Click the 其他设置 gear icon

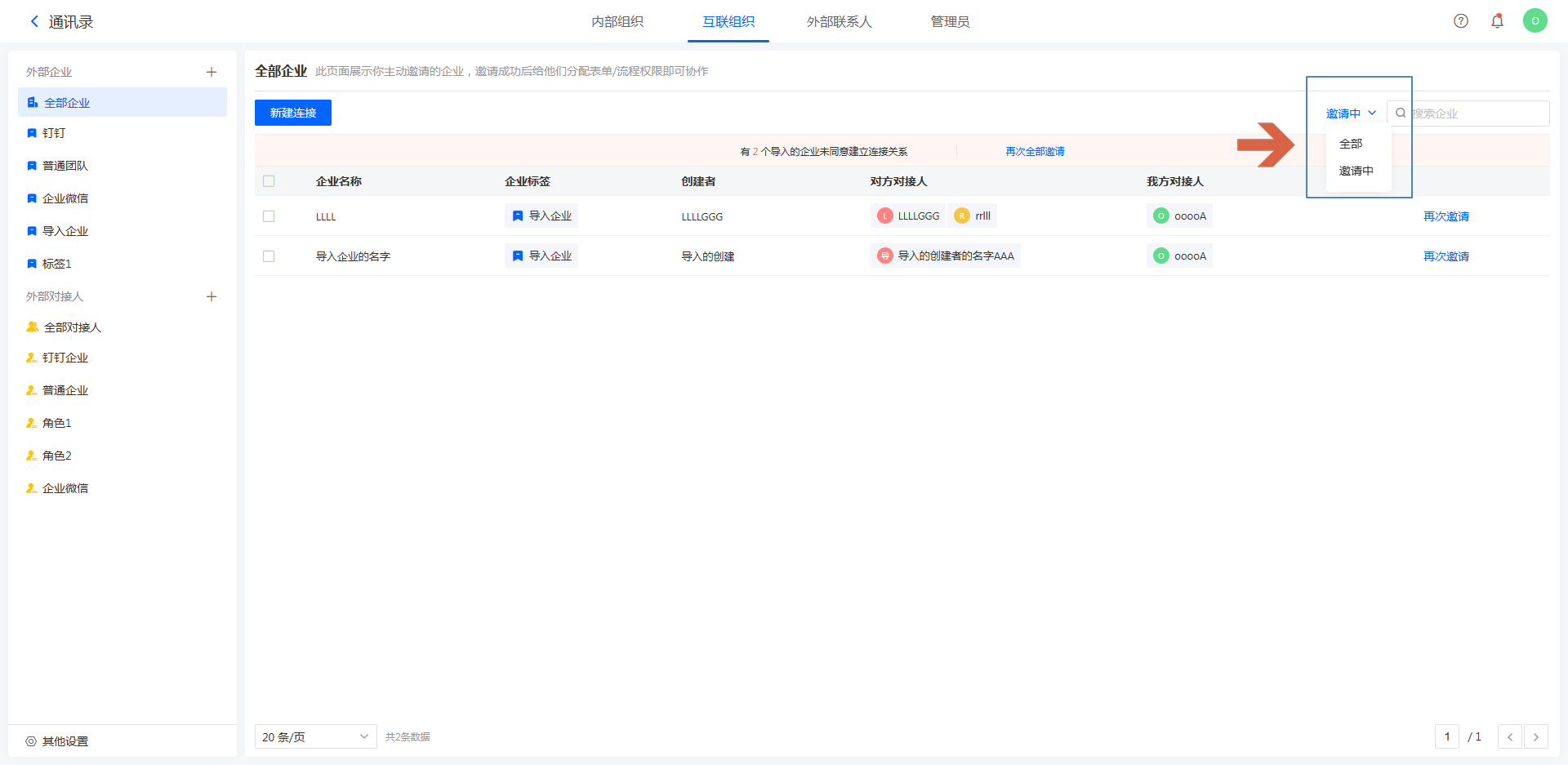(x=31, y=741)
